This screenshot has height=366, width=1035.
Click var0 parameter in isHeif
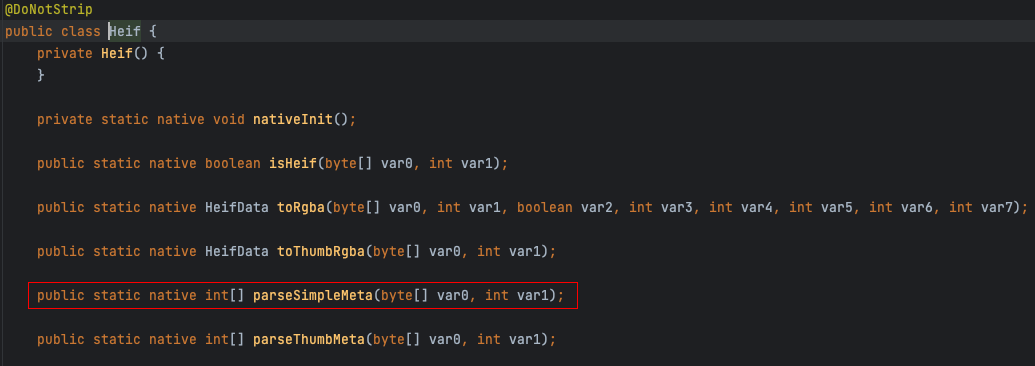397,163
